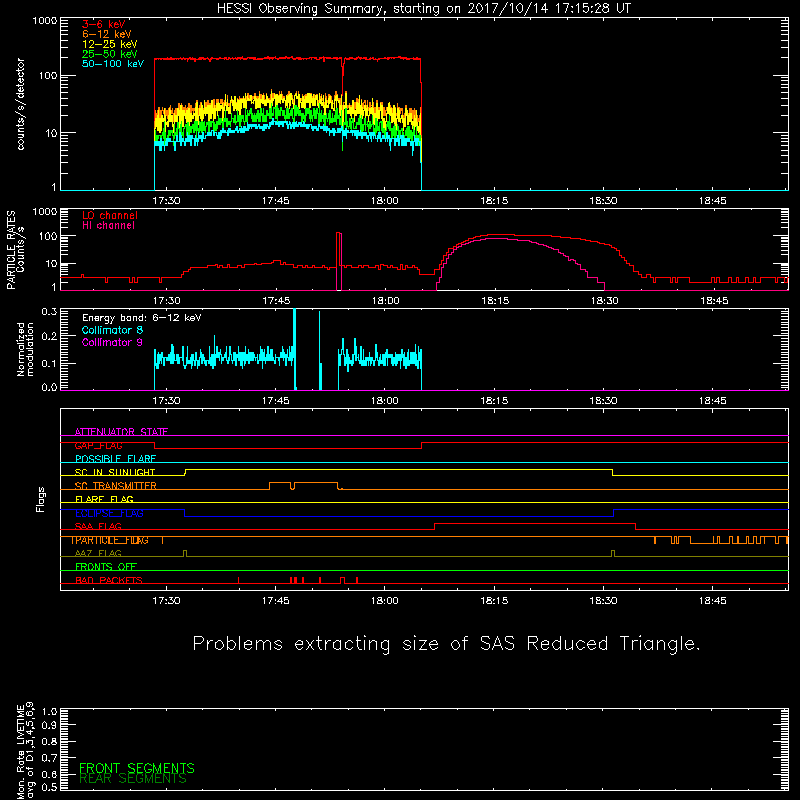Click the 18:45 time label under Normalized modulation plot

[x=712, y=401]
